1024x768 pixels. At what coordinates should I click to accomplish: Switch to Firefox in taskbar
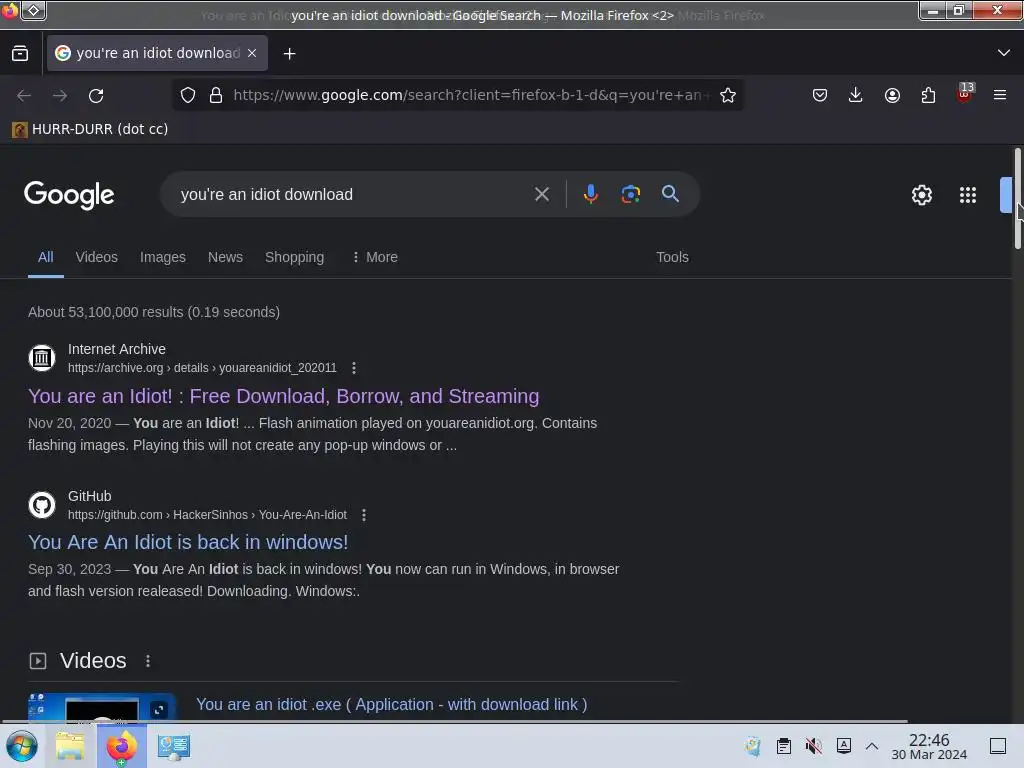[121, 746]
